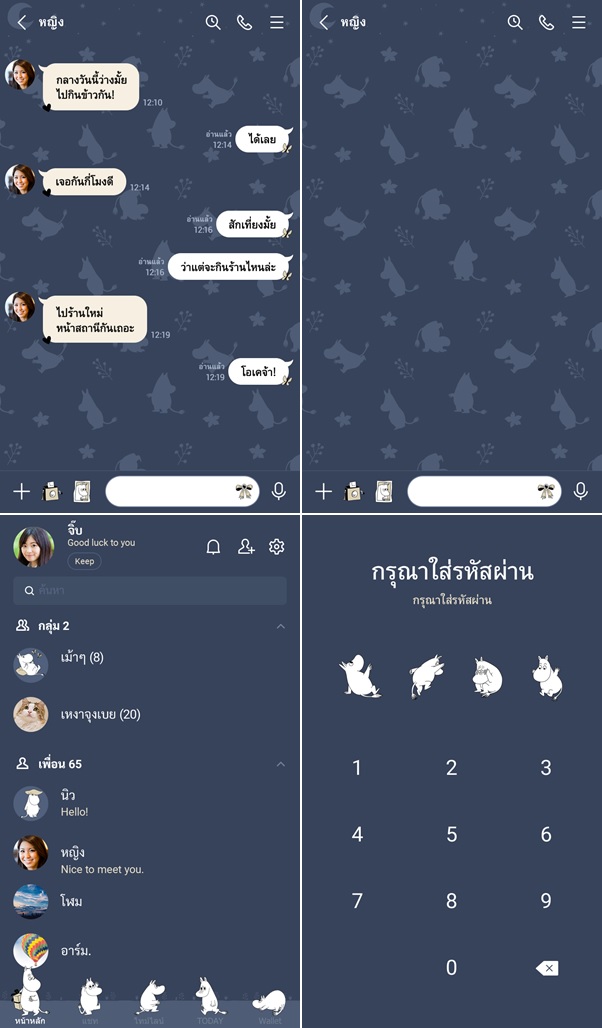Tap the Keep button under profile
Screen dimensions: 602x1028
coord(84,561)
